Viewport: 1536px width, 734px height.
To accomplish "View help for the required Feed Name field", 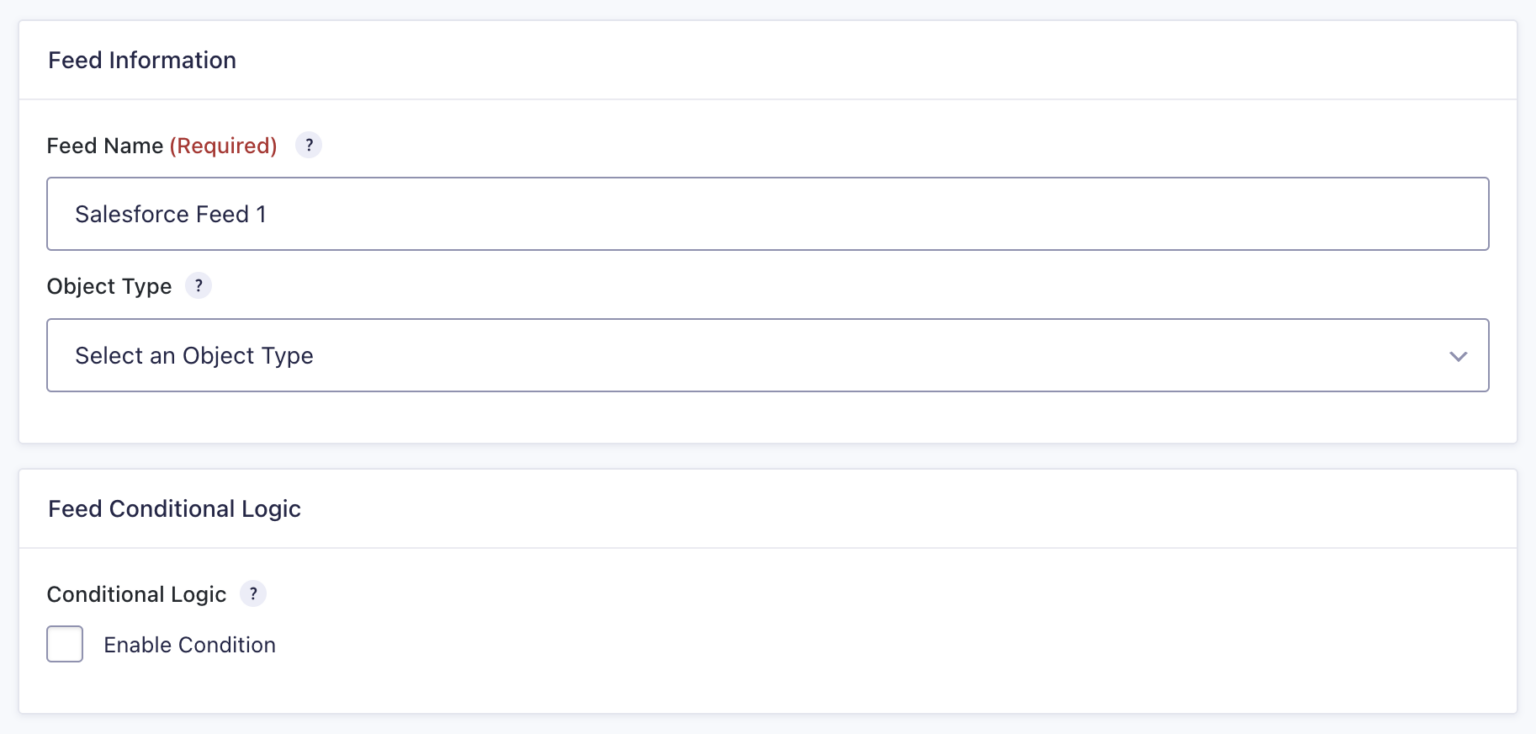I will (309, 145).
